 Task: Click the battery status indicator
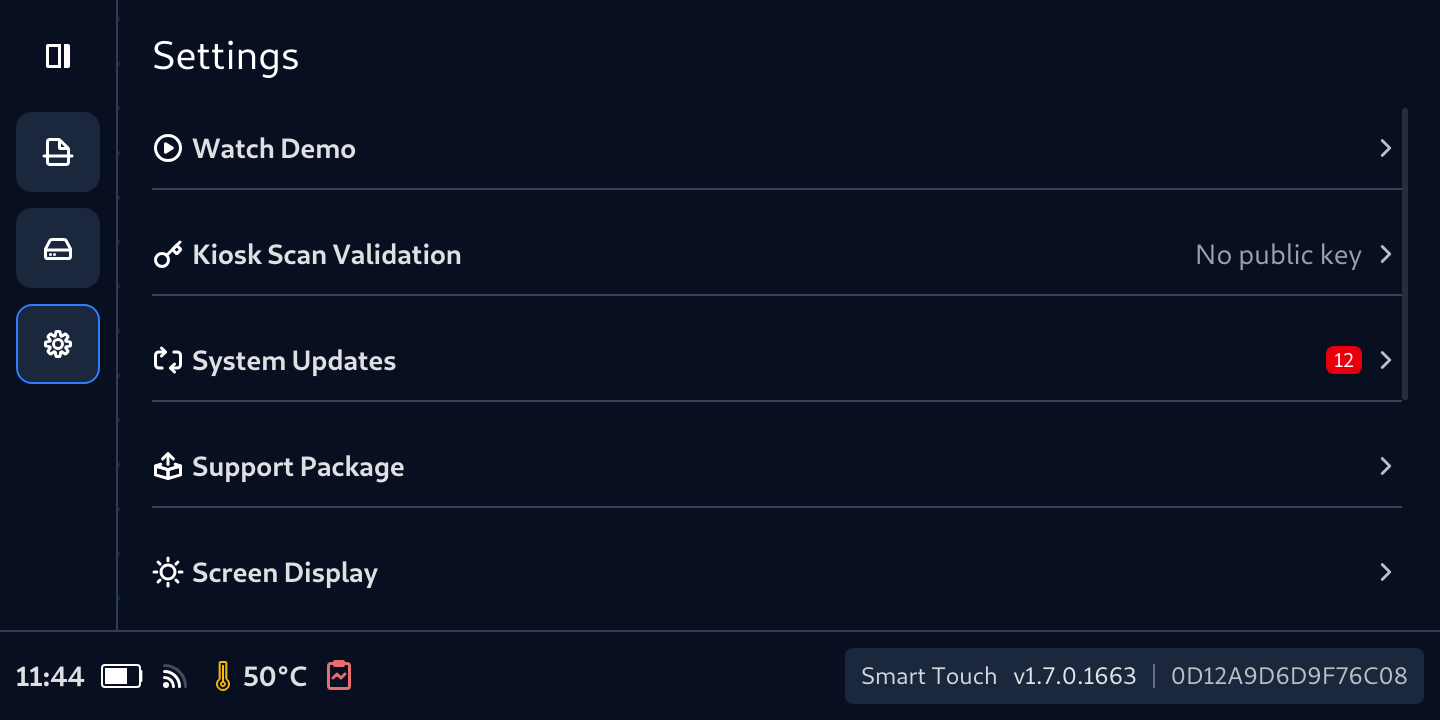[121, 677]
